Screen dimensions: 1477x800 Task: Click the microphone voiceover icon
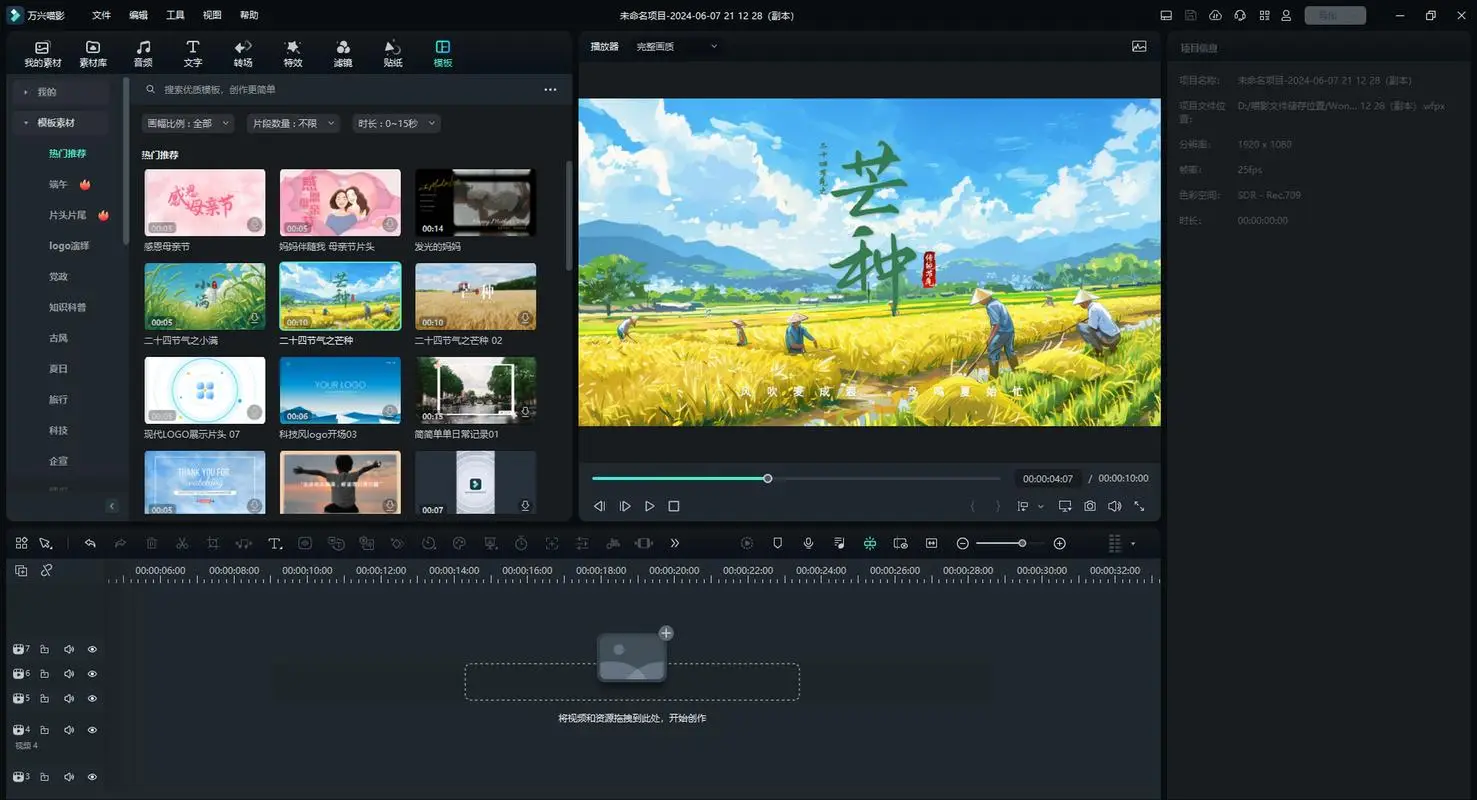click(x=808, y=543)
